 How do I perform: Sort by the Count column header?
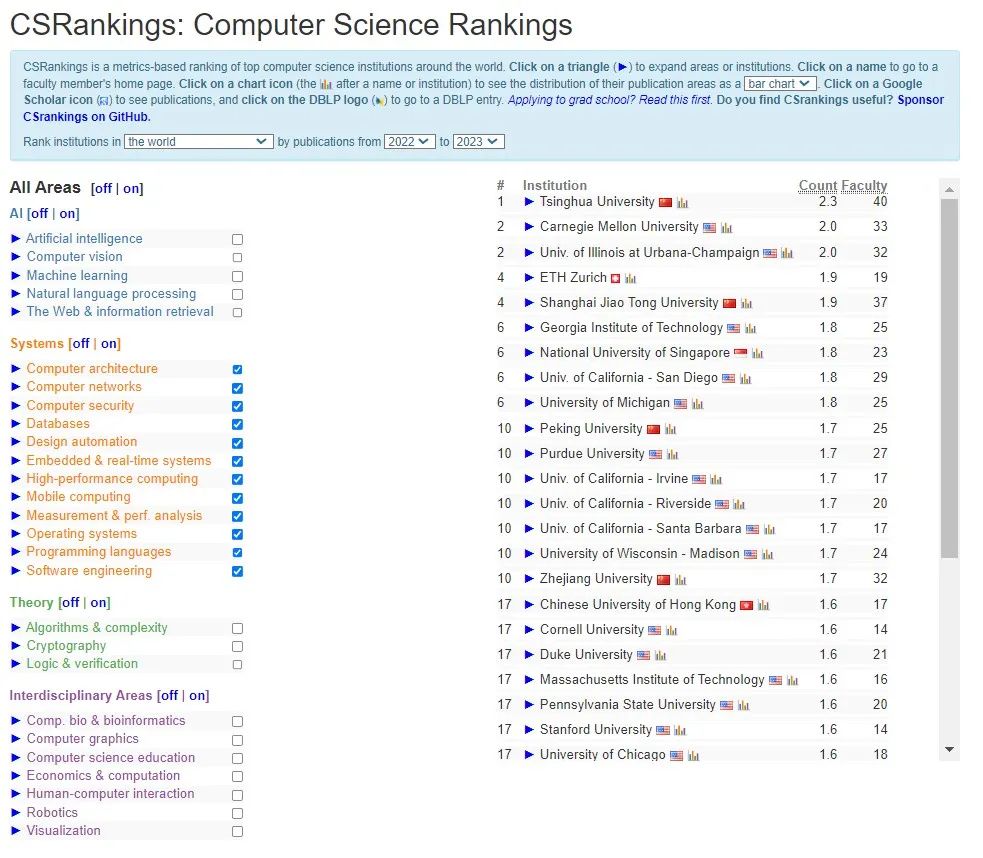(817, 186)
